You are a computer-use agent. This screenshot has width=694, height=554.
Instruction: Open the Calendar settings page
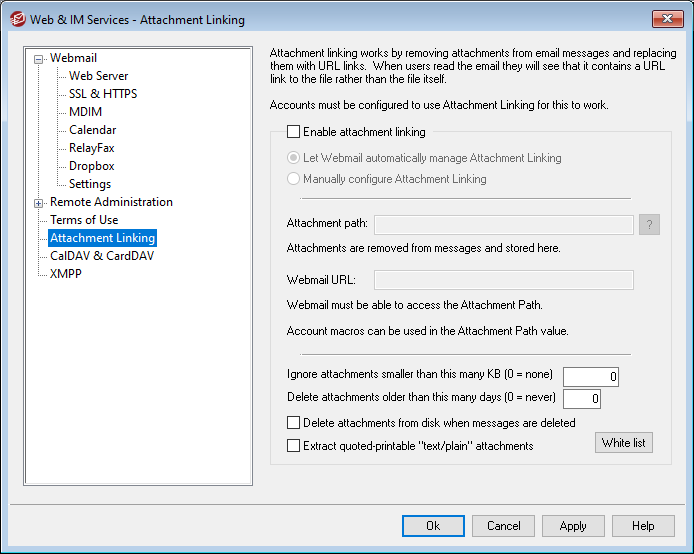click(x=93, y=130)
